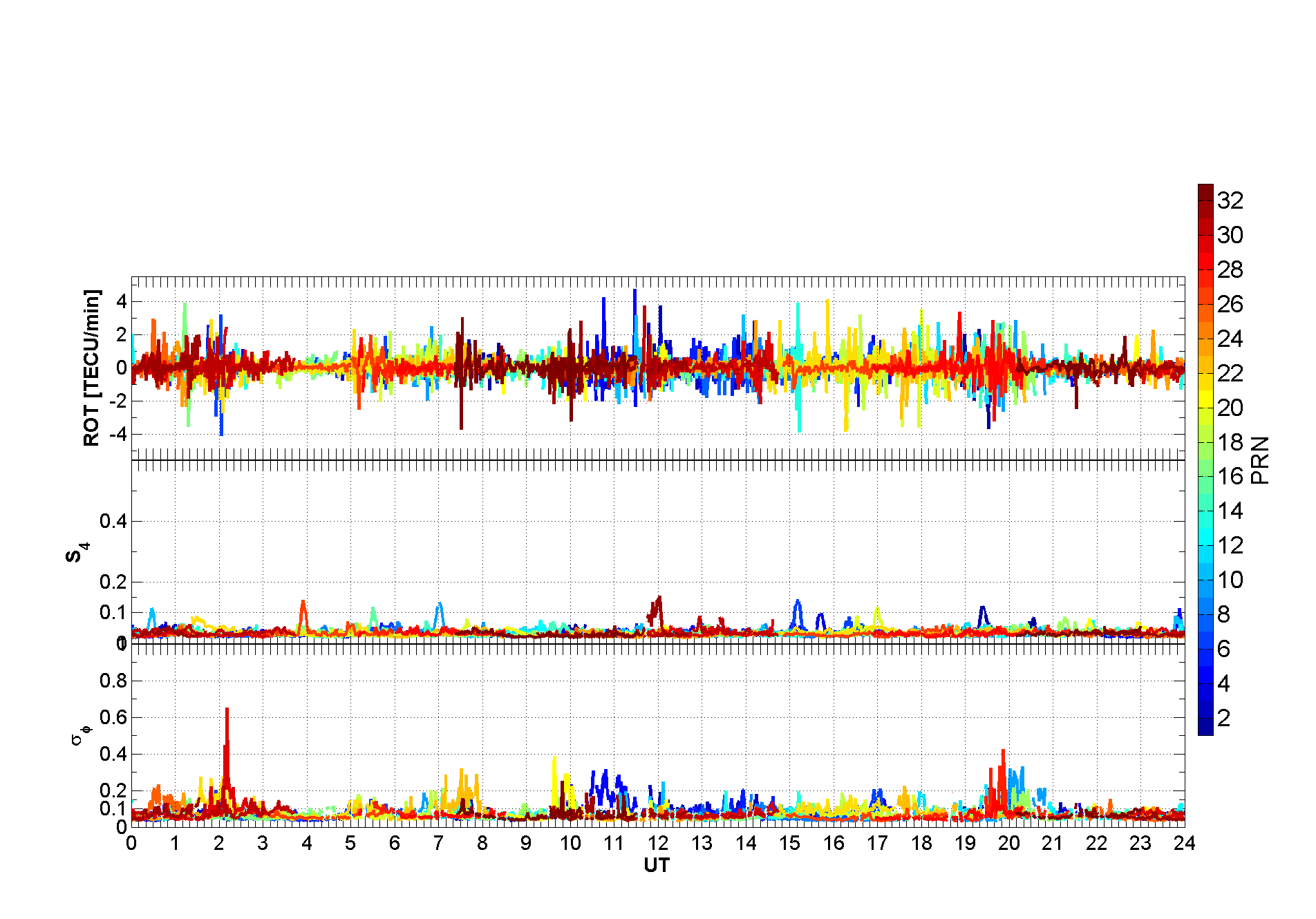Select PRN colorbar tick label 30
Screen dimensions: 1316x919
pyautogui.click(x=1230, y=235)
